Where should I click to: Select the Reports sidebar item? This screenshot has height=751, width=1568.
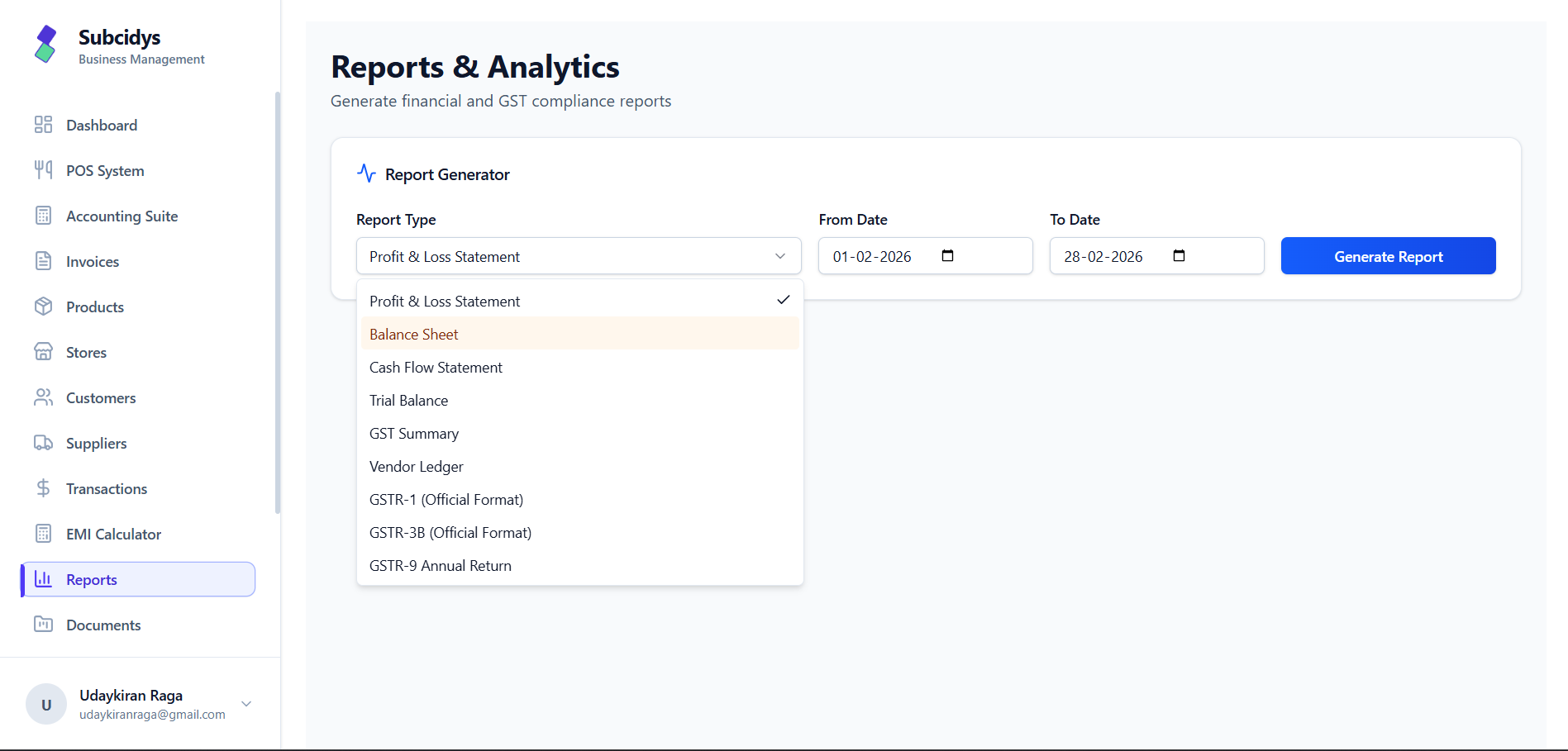pos(138,579)
